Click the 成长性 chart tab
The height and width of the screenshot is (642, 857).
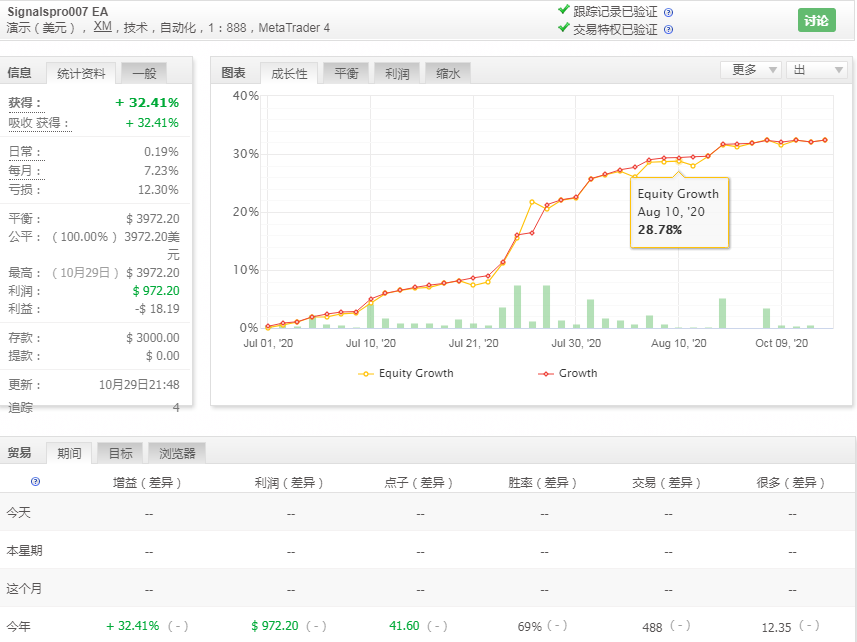pyautogui.click(x=289, y=73)
